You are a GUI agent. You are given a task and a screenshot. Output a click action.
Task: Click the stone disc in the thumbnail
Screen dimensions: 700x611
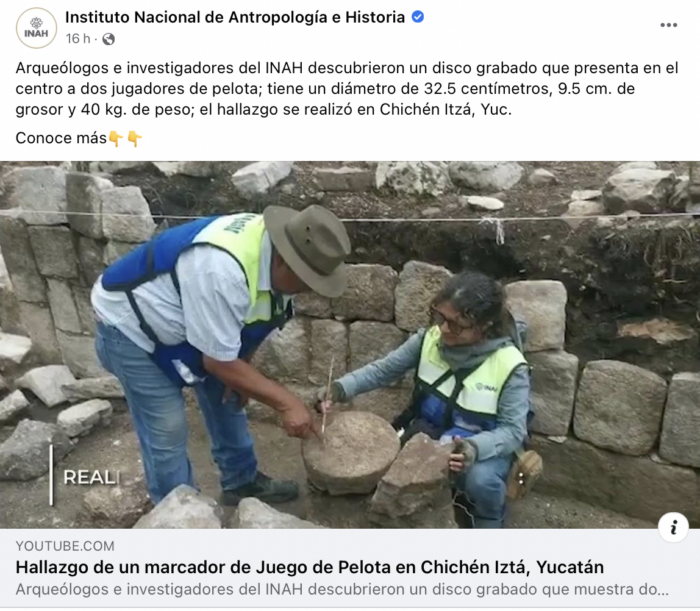350,452
